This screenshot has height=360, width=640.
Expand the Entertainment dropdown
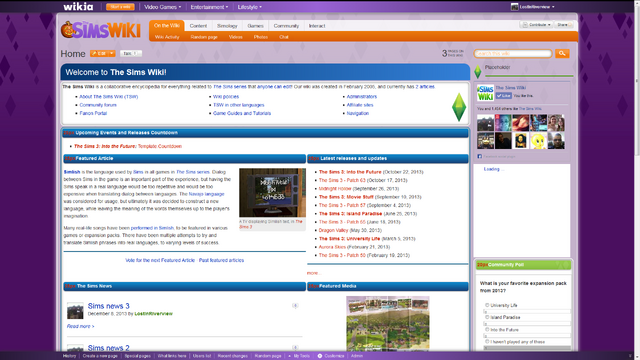[x=209, y=7]
